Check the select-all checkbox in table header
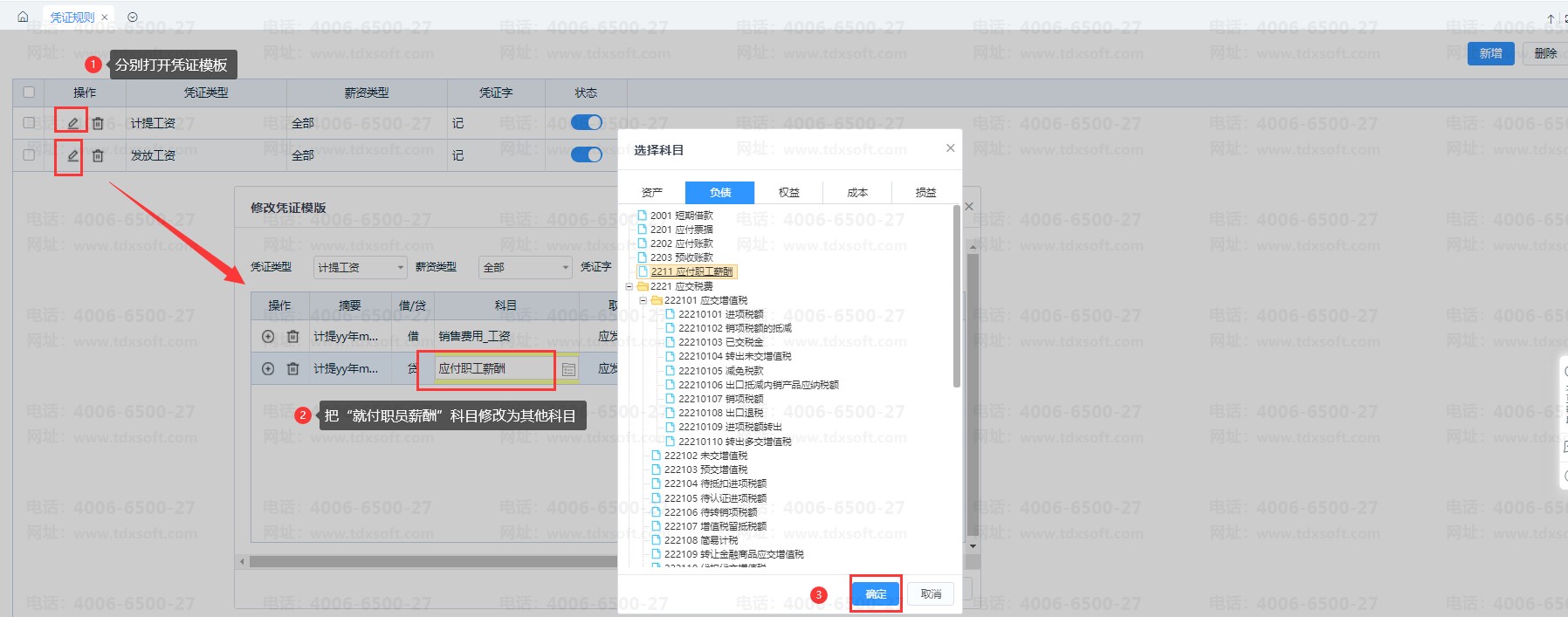This screenshot has width=1568, height=617. [29, 93]
